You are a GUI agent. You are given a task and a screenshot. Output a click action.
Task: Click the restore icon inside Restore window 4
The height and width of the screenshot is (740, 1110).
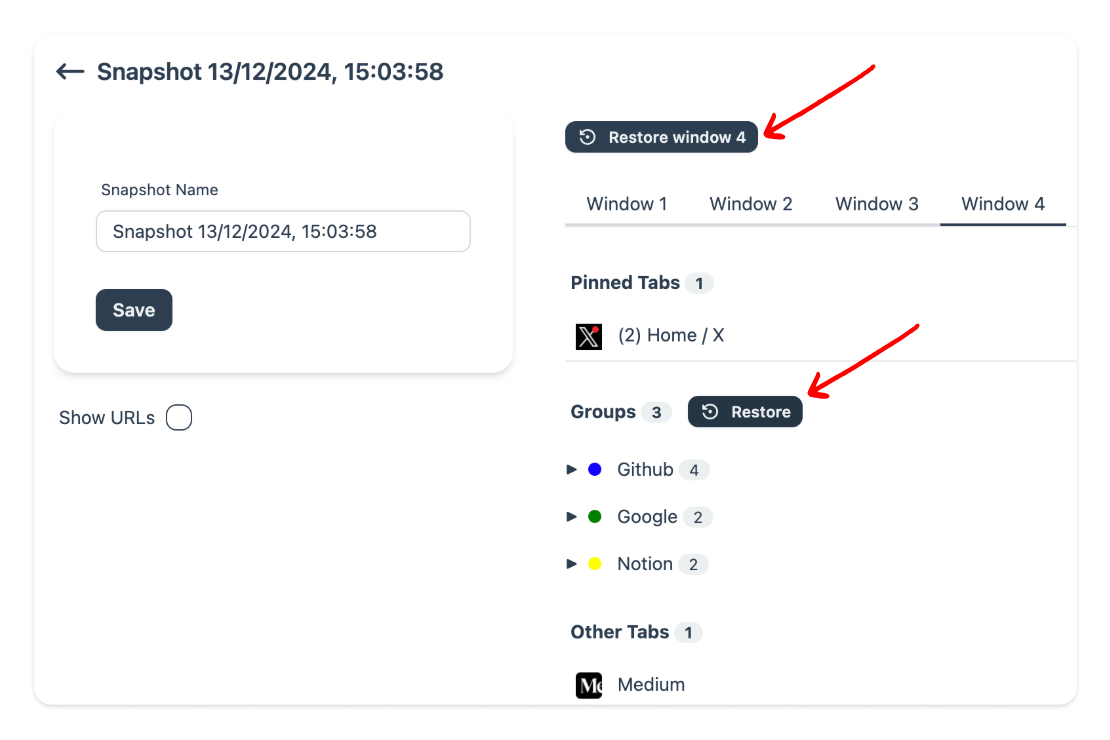coord(585,137)
